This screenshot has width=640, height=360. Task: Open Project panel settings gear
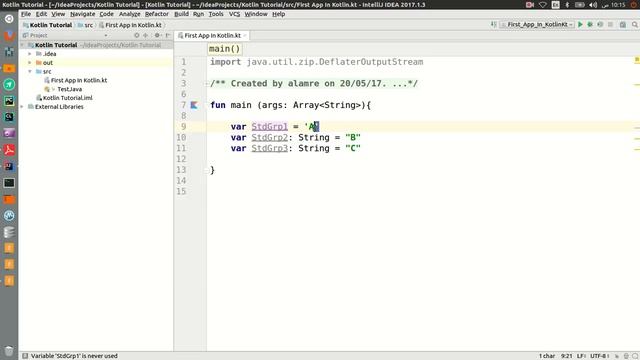pyautogui.click(x=158, y=36)
